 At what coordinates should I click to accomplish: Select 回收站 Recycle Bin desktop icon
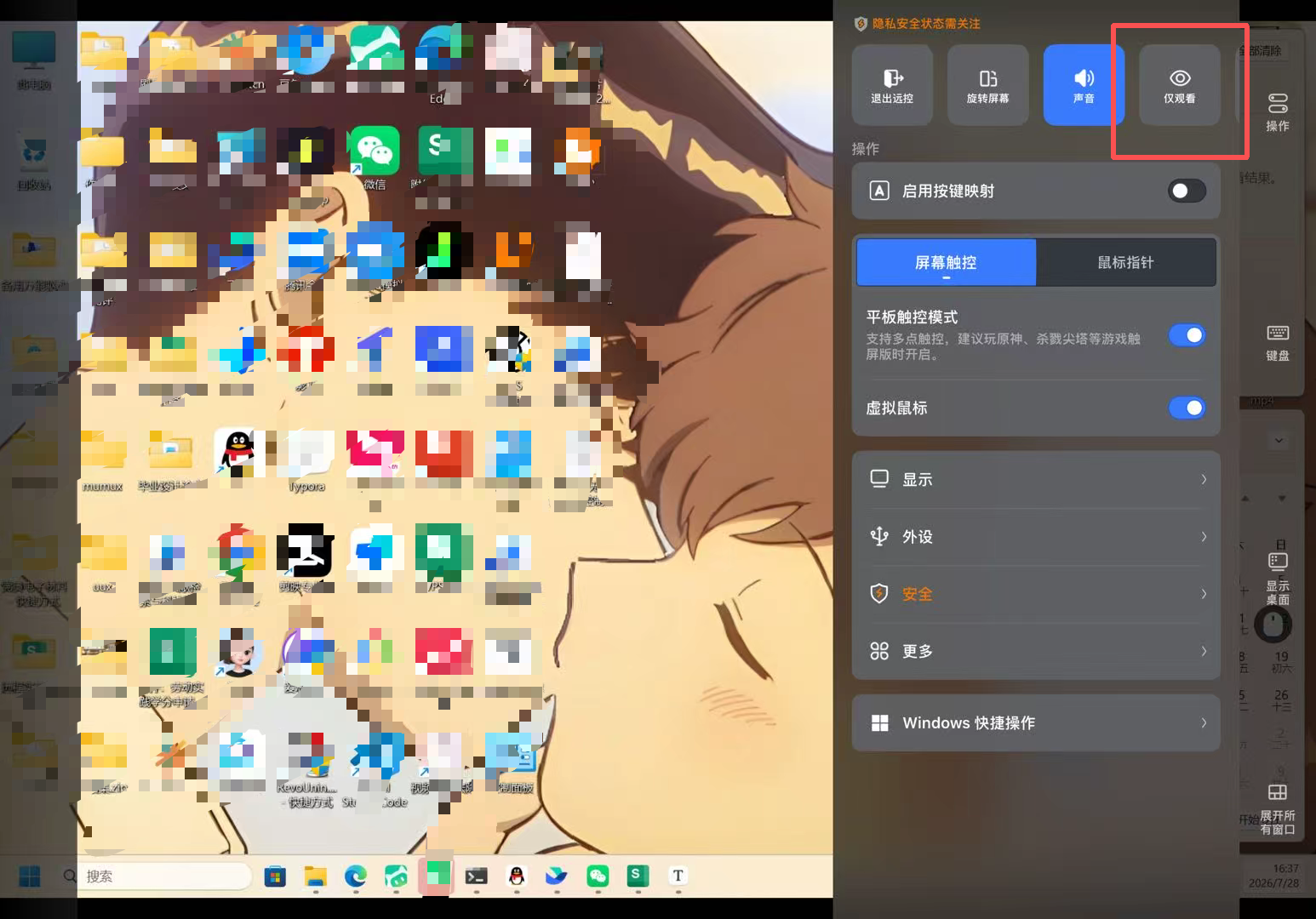click(x=34, y=162)
